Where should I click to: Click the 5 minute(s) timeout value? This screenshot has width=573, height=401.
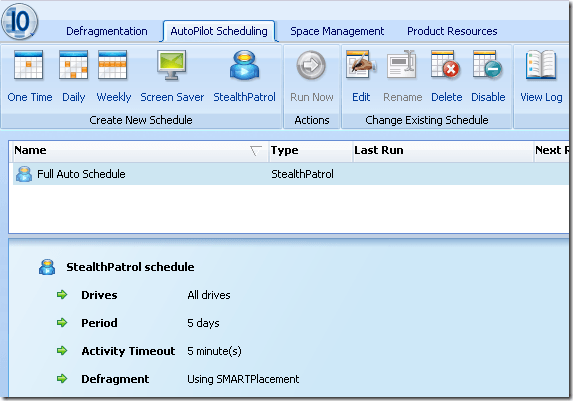(x=214, y=351)
